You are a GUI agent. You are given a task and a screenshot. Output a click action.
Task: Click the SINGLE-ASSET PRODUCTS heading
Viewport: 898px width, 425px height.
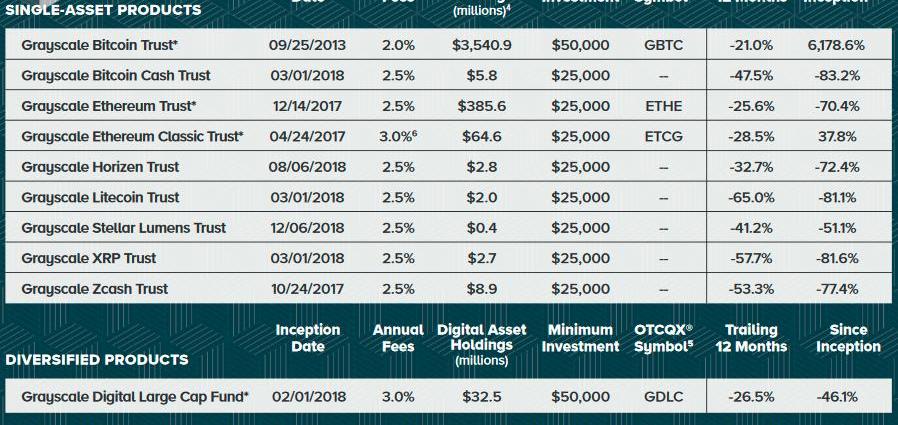pyautogui.click(x=103, y=10)
